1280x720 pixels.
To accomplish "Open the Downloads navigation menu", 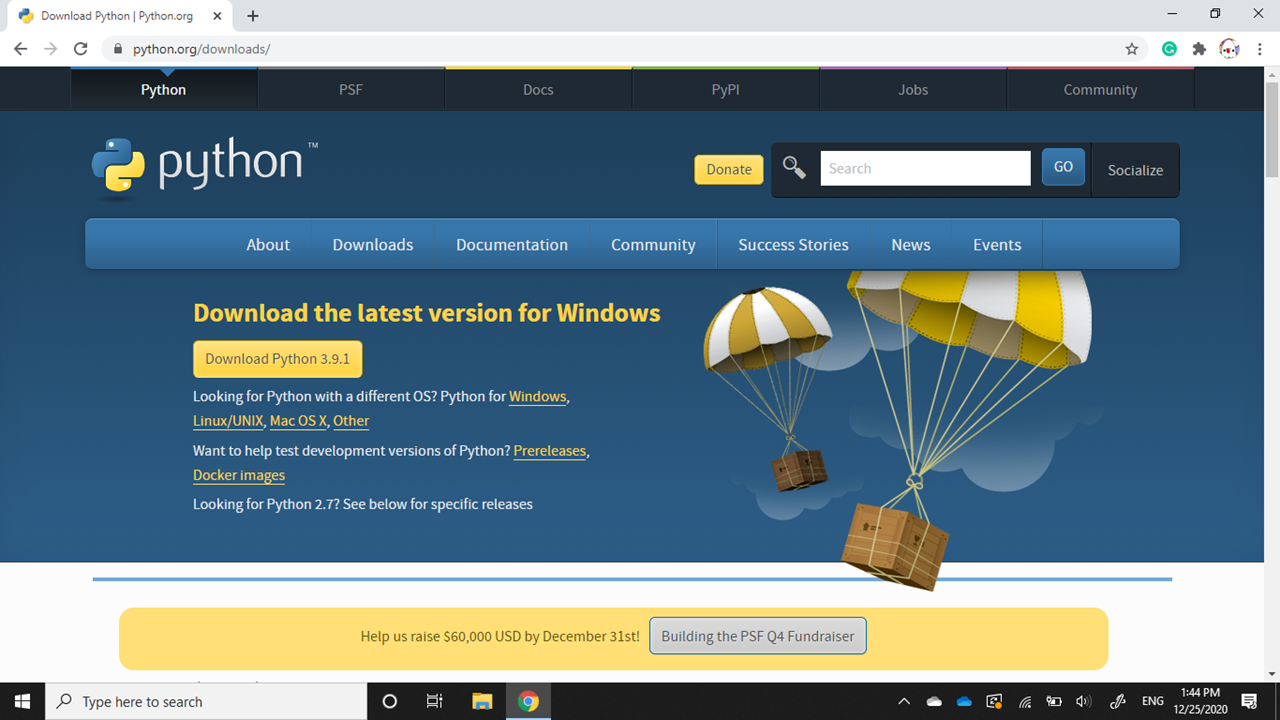I will (372, 245).
